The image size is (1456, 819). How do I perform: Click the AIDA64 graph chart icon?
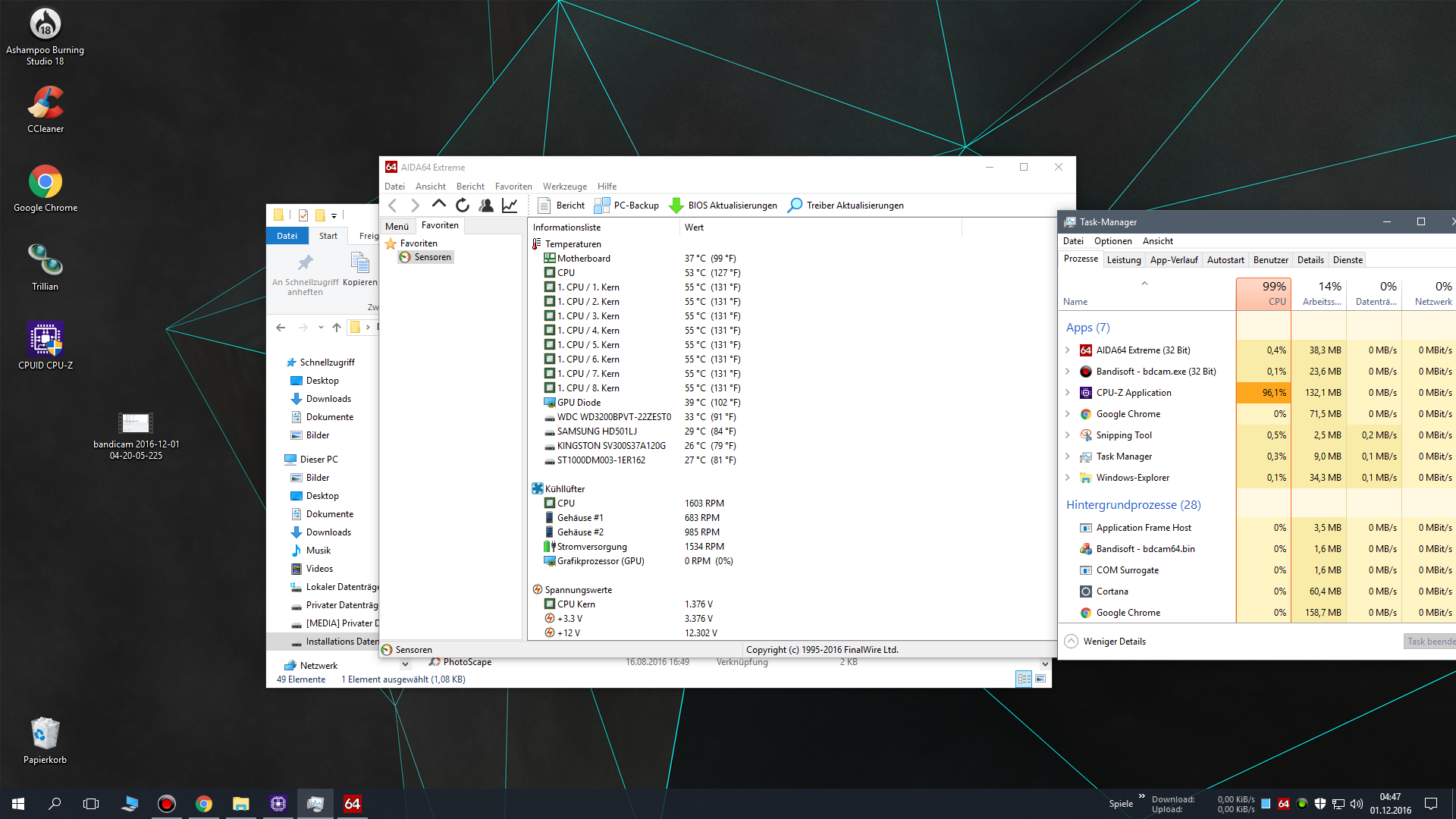510,206
